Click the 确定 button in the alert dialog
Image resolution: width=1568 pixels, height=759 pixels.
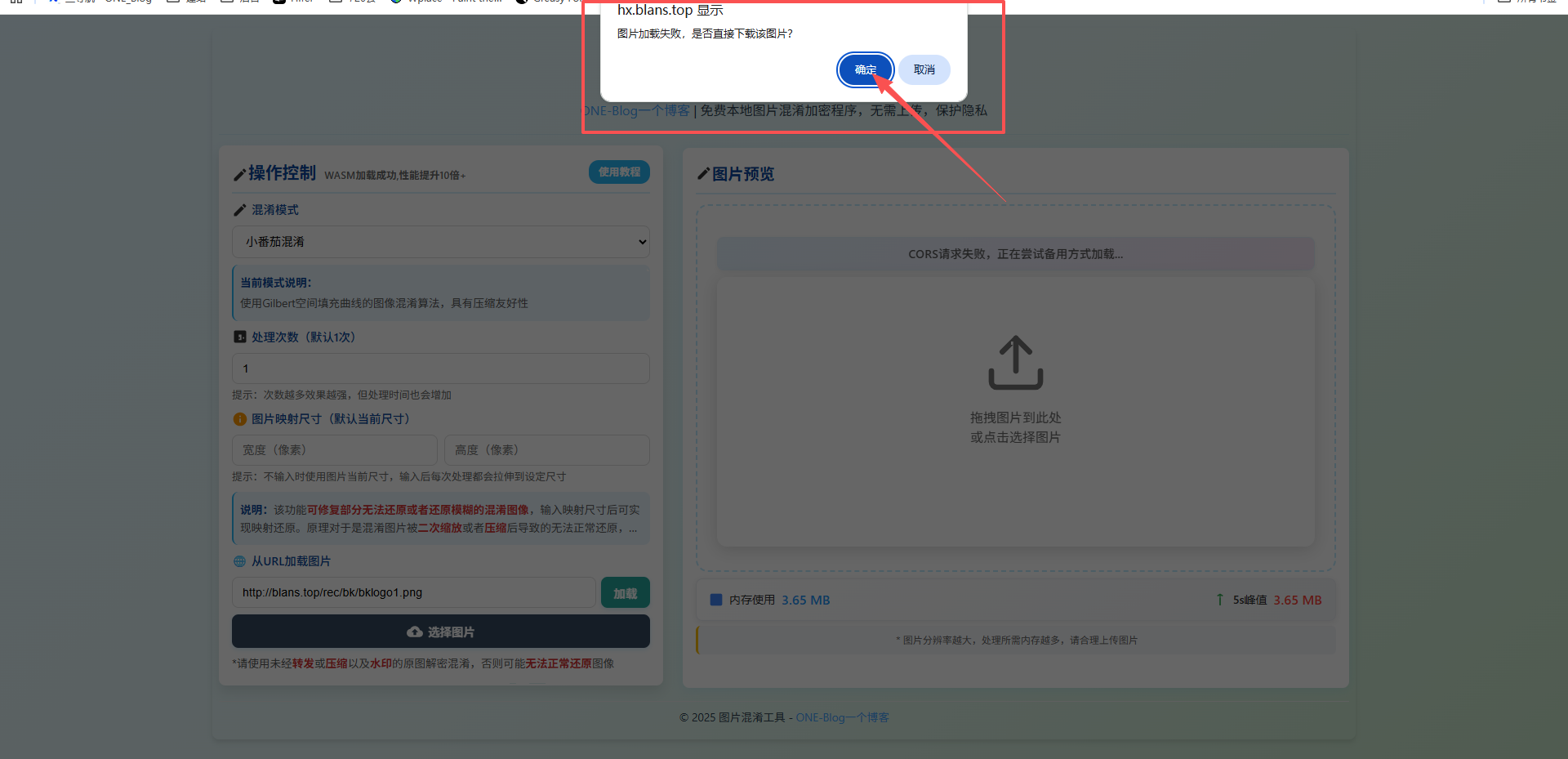click(865, 70)
